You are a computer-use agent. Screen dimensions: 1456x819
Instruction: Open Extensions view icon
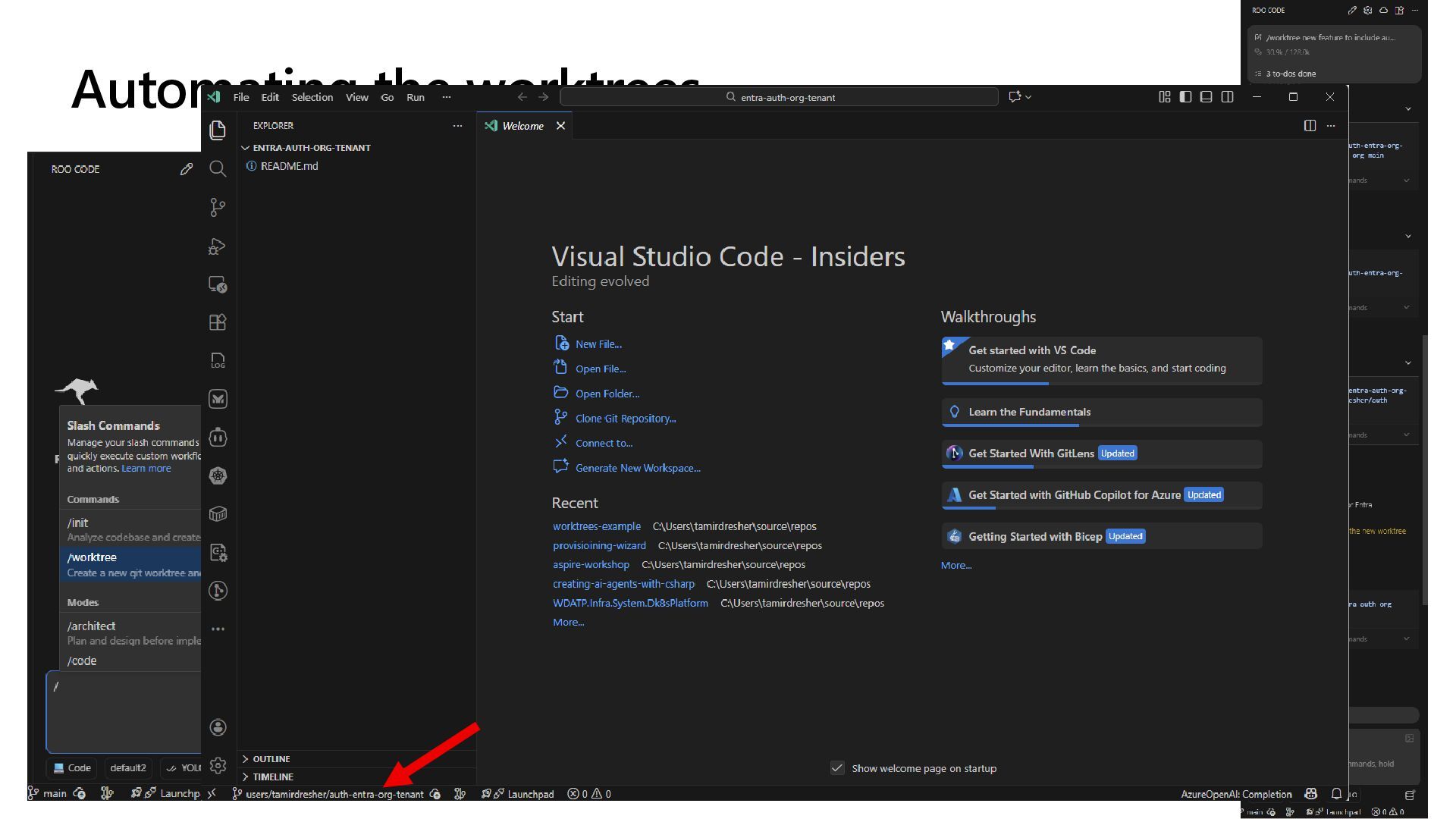218,322
